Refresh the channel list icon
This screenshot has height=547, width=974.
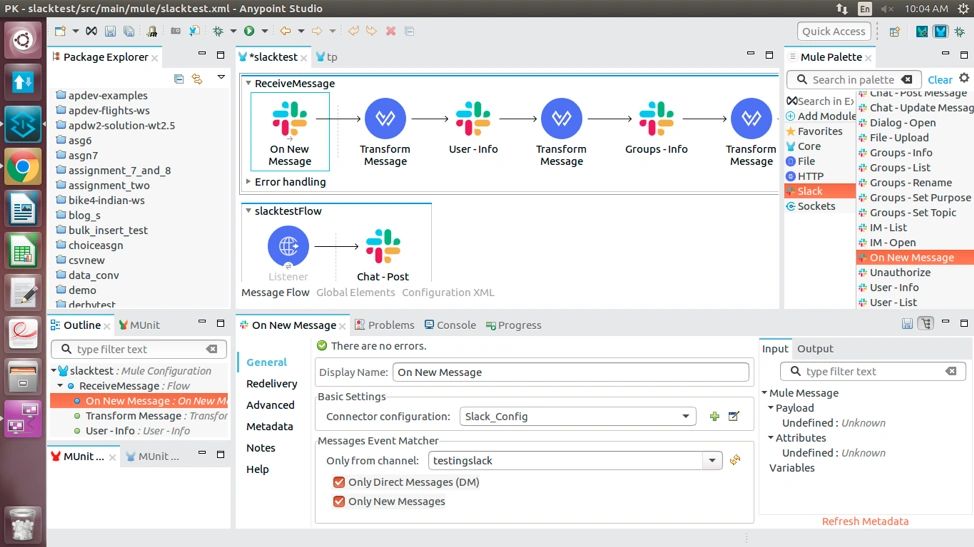tap(735, 460)
